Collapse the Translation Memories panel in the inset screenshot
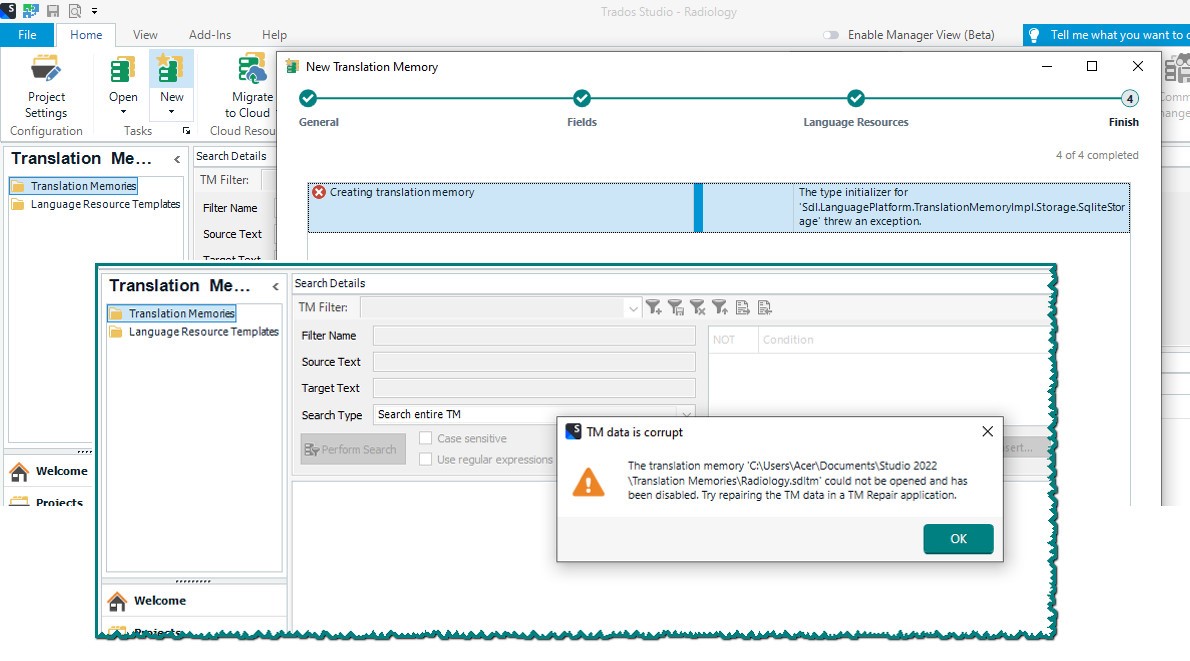The width and height of the screenshot is (1190, 661). tap(275, 287)
